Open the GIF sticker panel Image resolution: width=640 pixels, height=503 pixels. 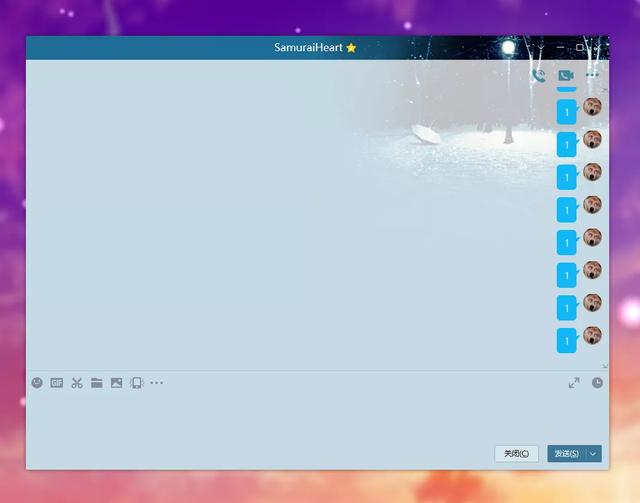pyautogui.click(x=57, y=383)
